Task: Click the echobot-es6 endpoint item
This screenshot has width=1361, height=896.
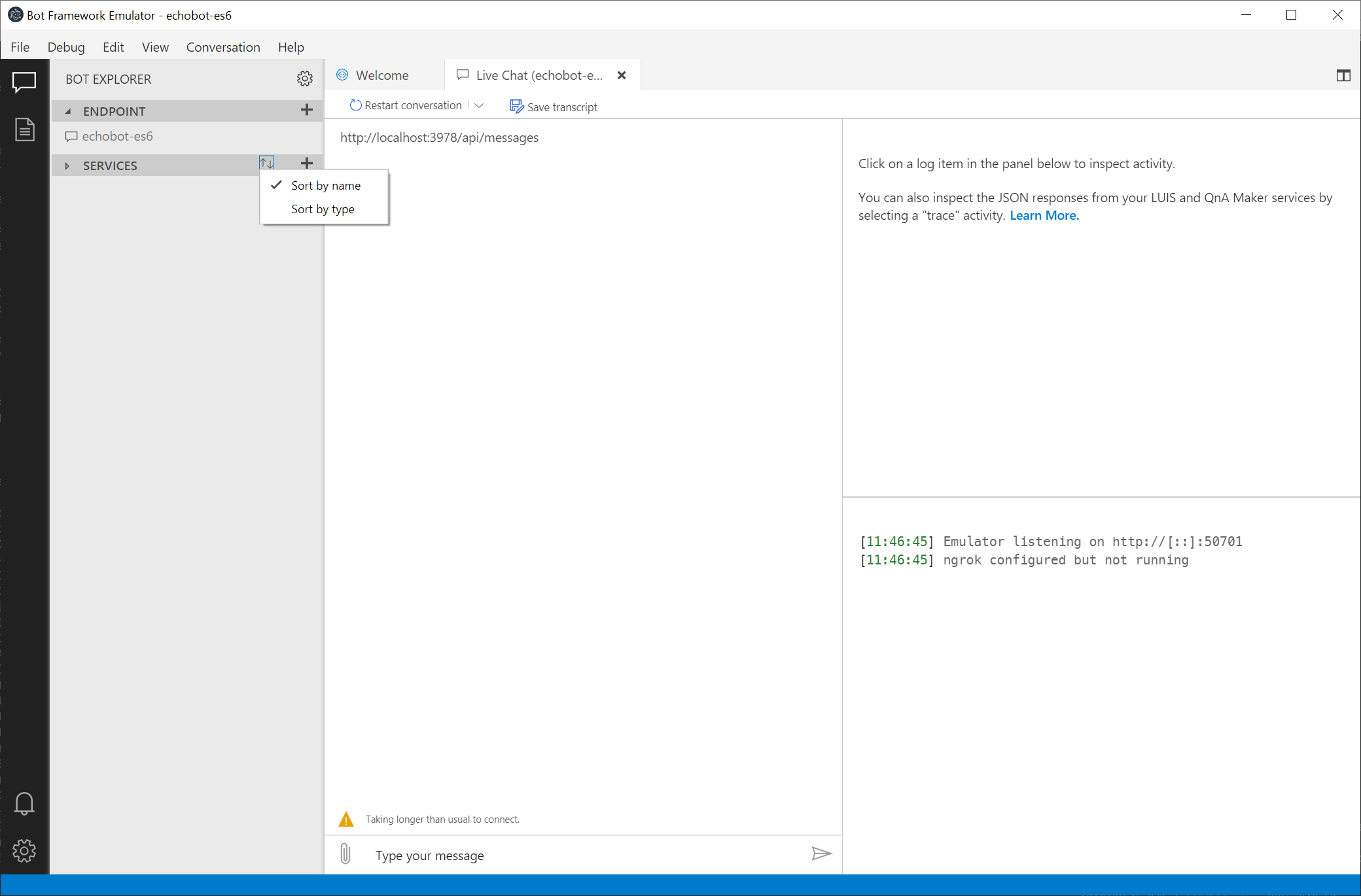Action: 117,136
